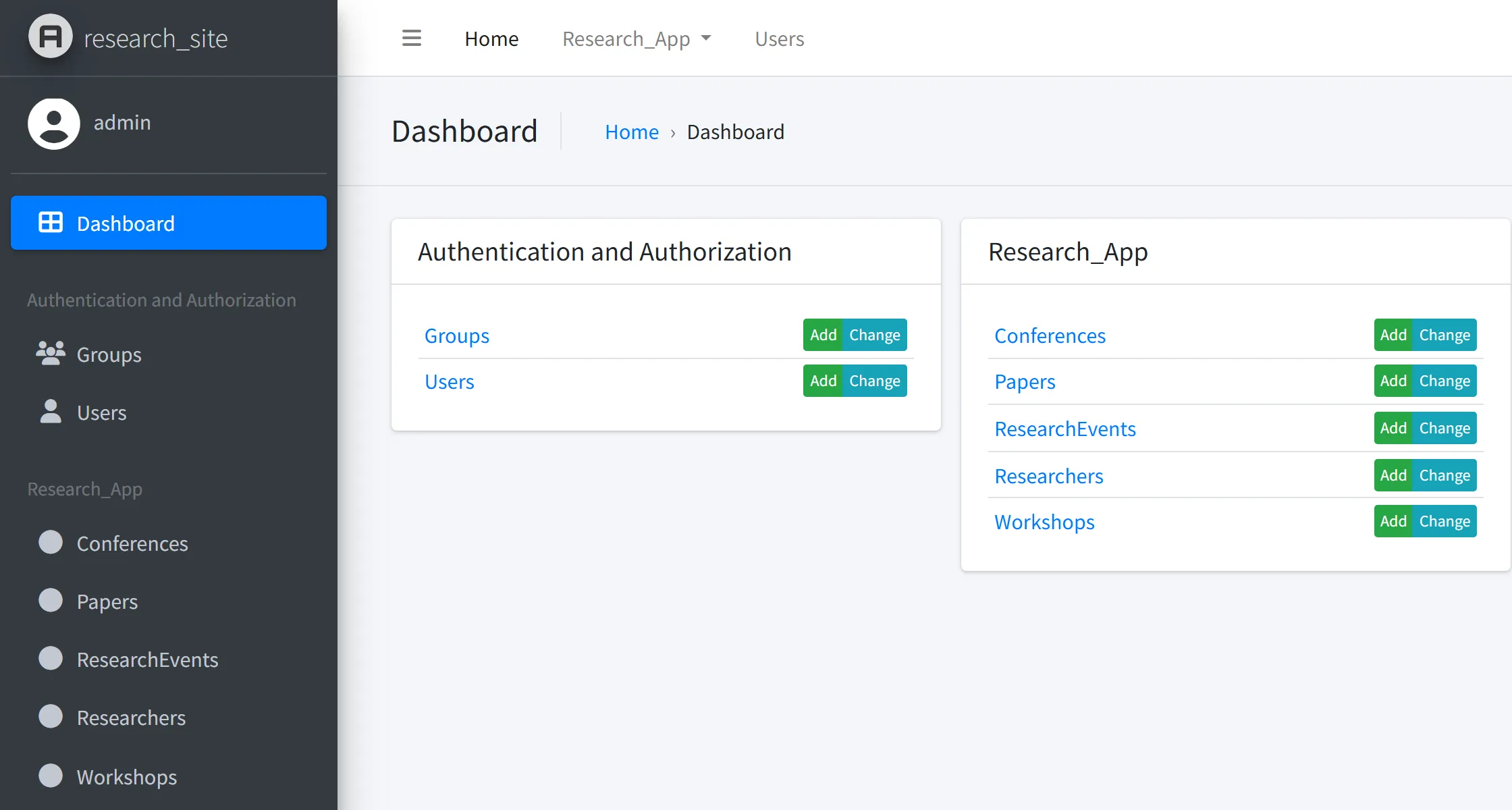The image size is (1512, 810).
Task: Open Users in the sidebar menu
Action: click(169, 412)
